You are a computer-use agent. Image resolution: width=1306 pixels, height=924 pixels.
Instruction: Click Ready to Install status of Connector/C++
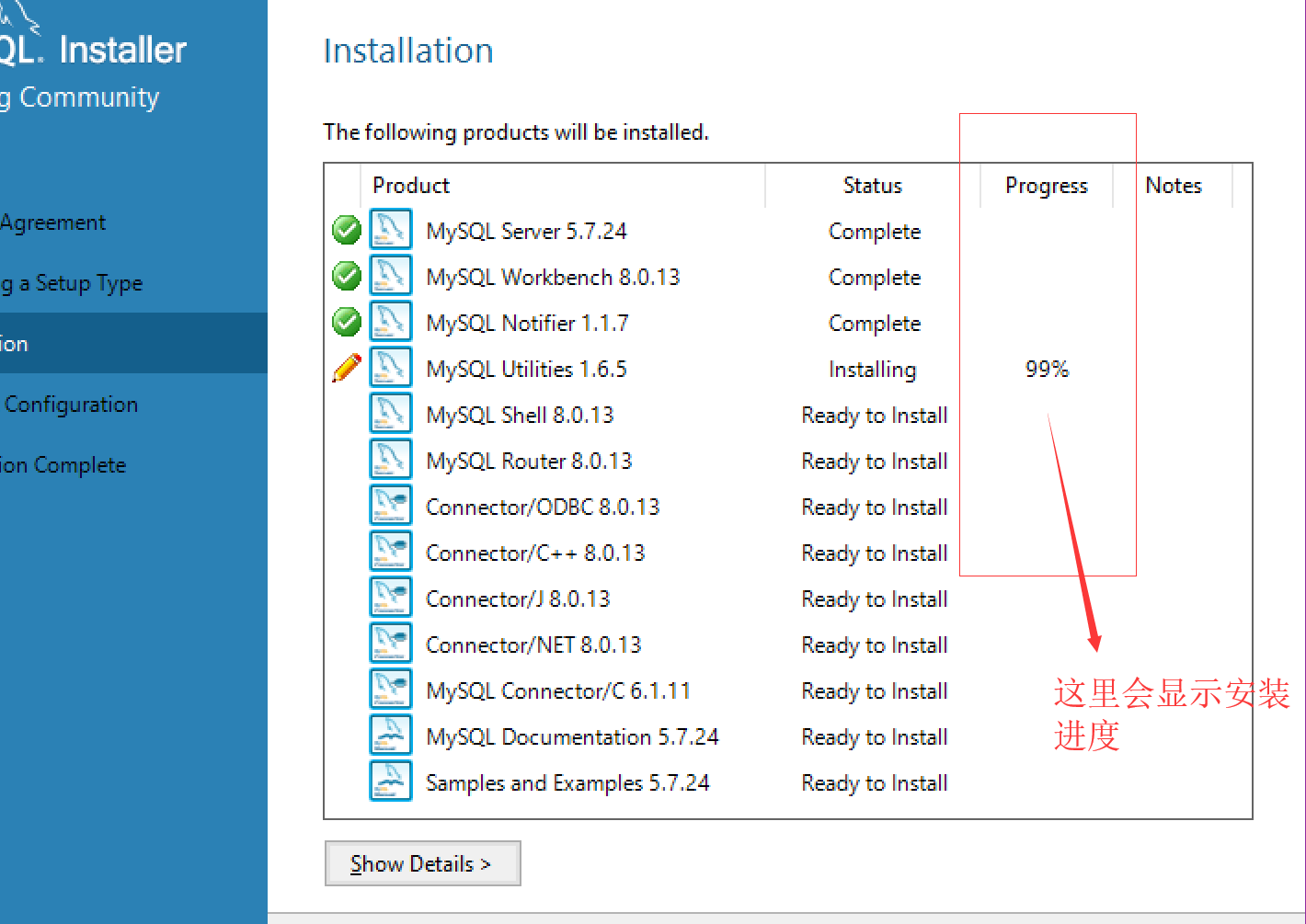click(x=875, y=553)
